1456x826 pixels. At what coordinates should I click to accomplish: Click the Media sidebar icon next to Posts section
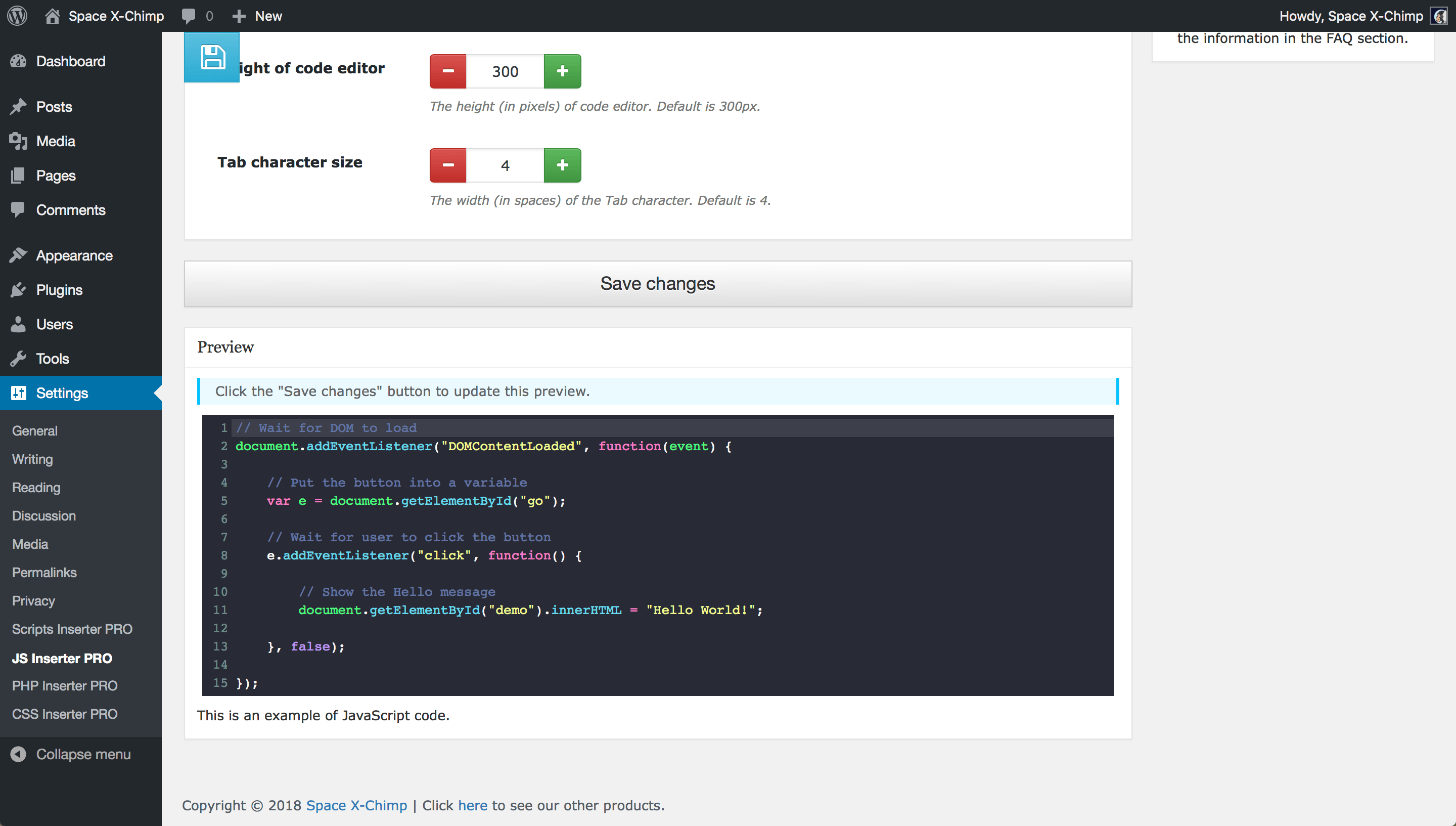click(x=18, y=141)
